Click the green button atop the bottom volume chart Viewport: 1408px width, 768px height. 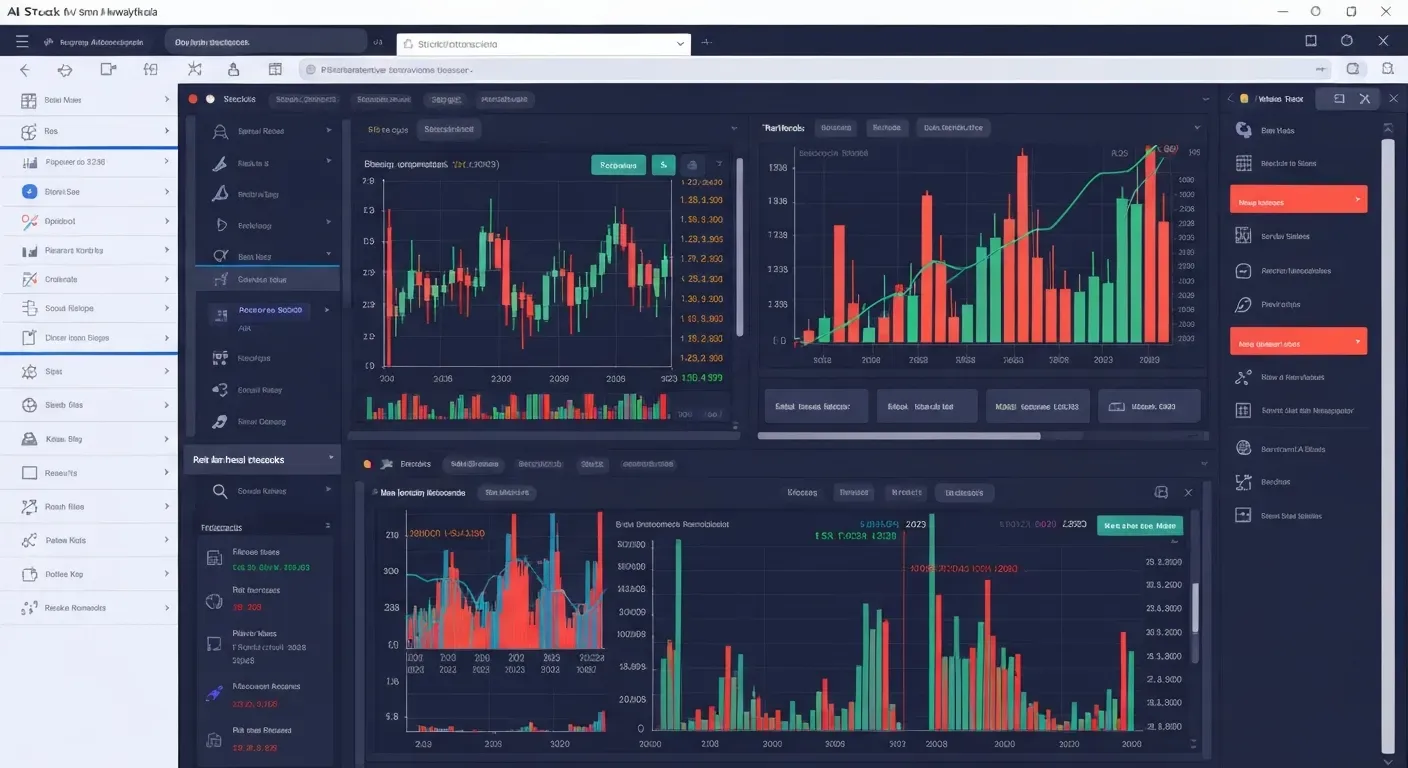point(1139,525)
